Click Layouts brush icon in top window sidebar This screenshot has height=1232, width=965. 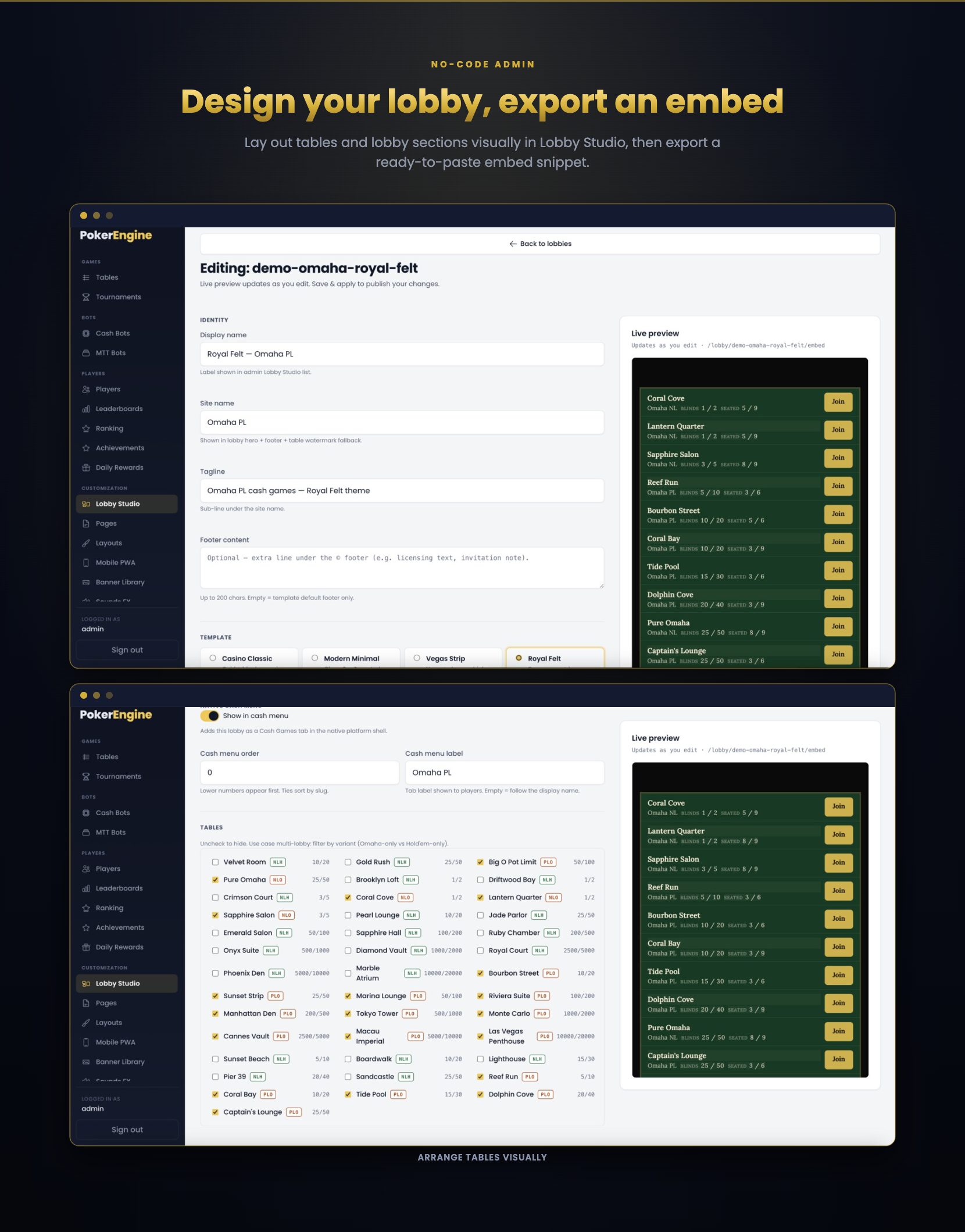(x=86, y=543)
